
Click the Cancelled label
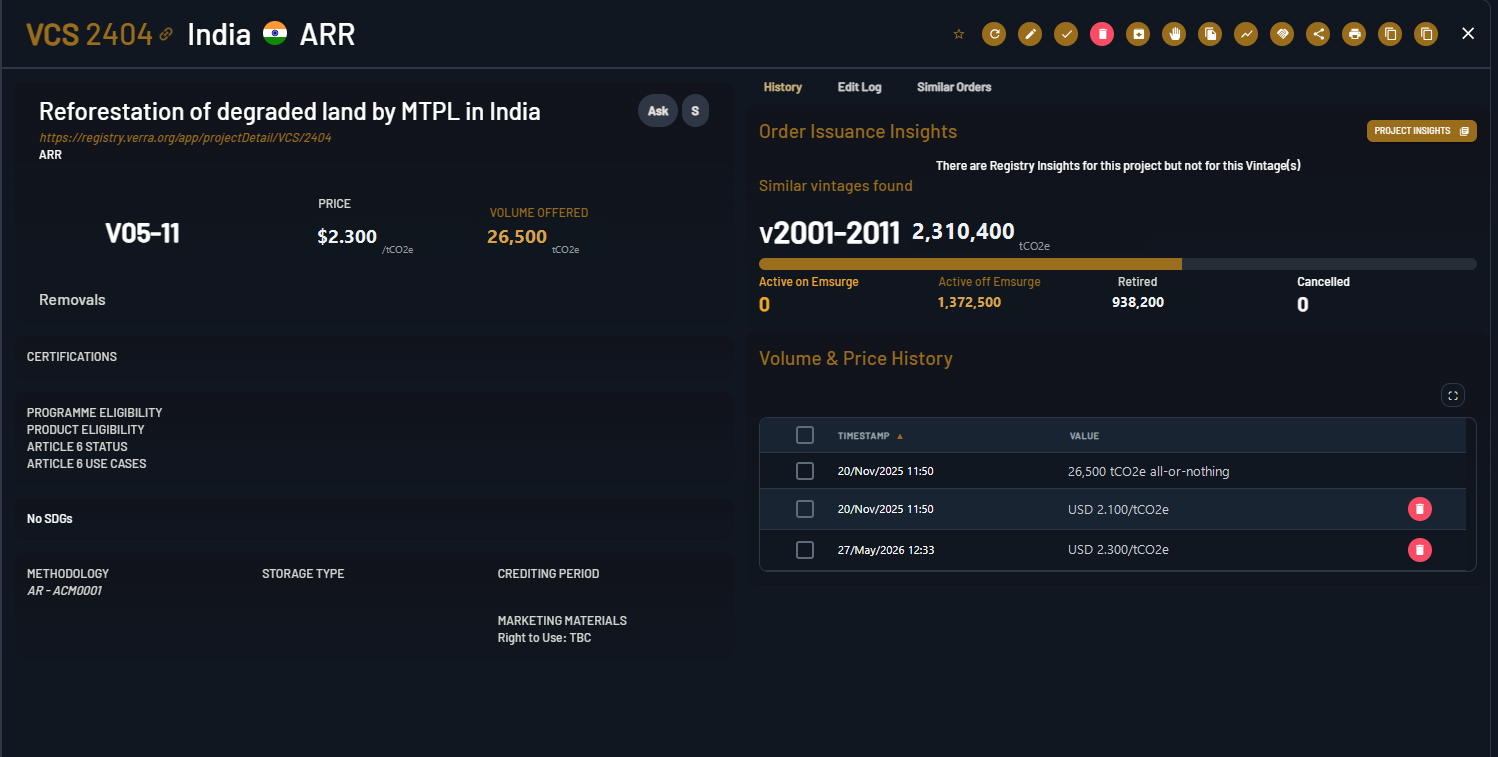pos(1323,282)
